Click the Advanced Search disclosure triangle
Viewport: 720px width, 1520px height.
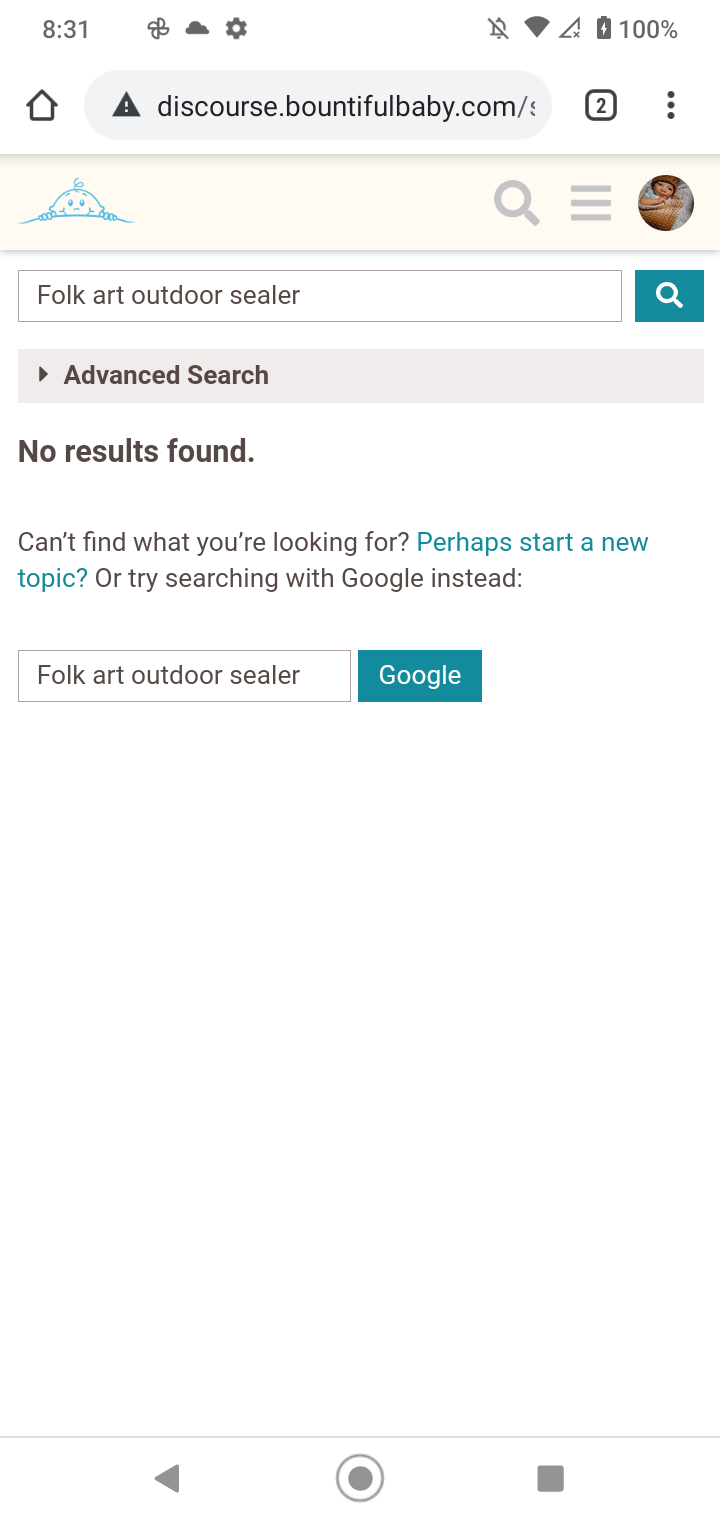coord(43,375)
